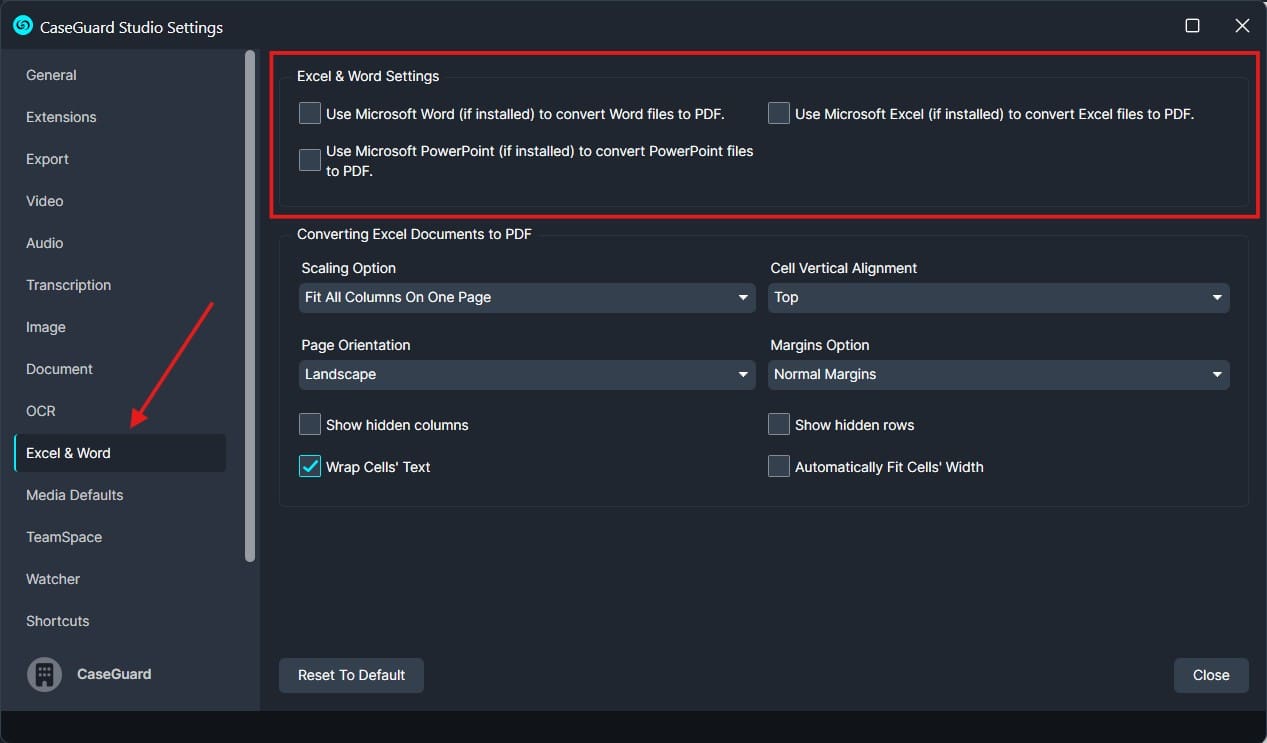Open the Page Orientation dropdown
1267x743 pixels.
coord(527,374)
